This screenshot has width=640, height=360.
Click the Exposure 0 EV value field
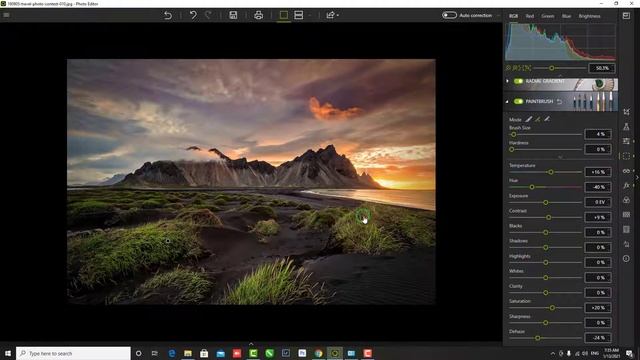598,202
